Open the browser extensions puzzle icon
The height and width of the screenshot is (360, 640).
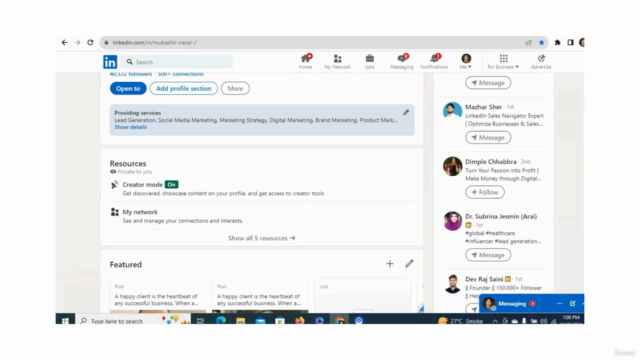coord(558,42)
